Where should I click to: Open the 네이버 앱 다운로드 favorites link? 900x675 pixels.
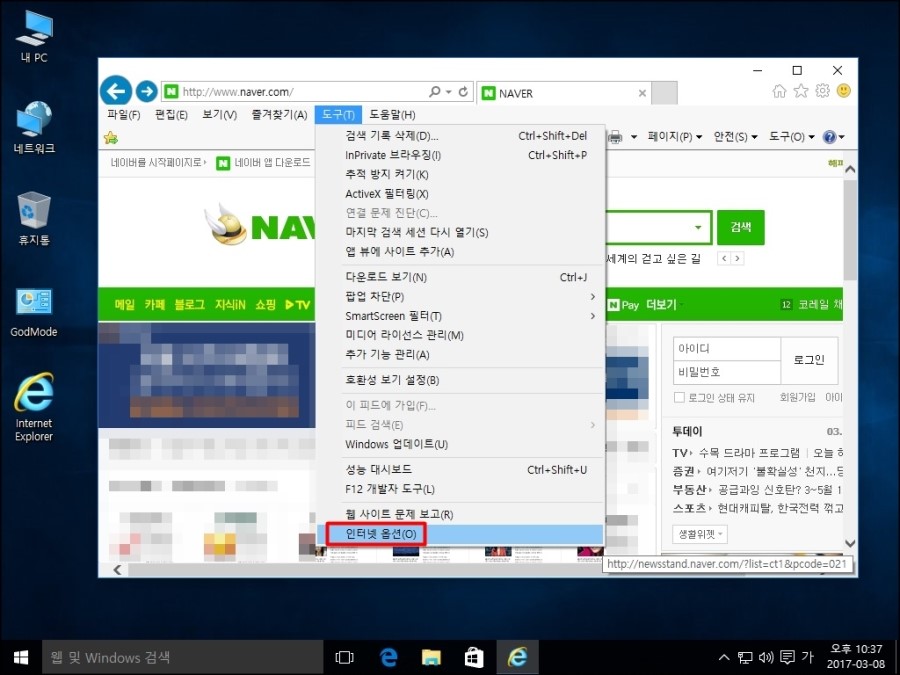[x=263, y=163]
